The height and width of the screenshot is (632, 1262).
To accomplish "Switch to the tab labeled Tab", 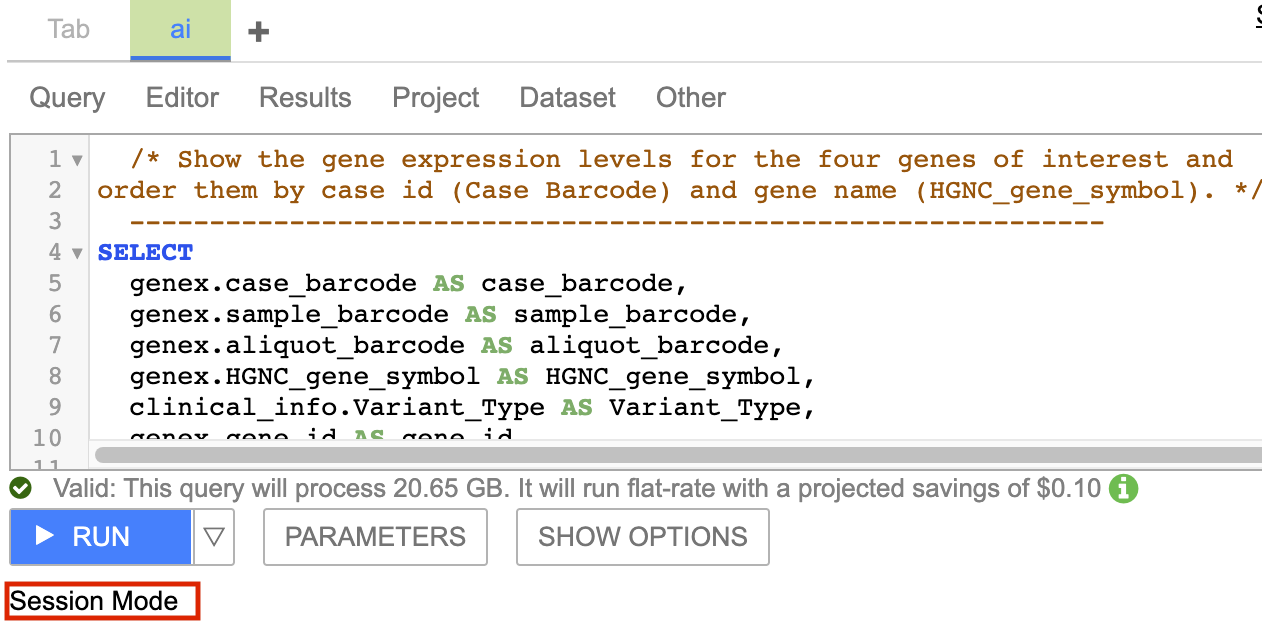I will point(69,29).
